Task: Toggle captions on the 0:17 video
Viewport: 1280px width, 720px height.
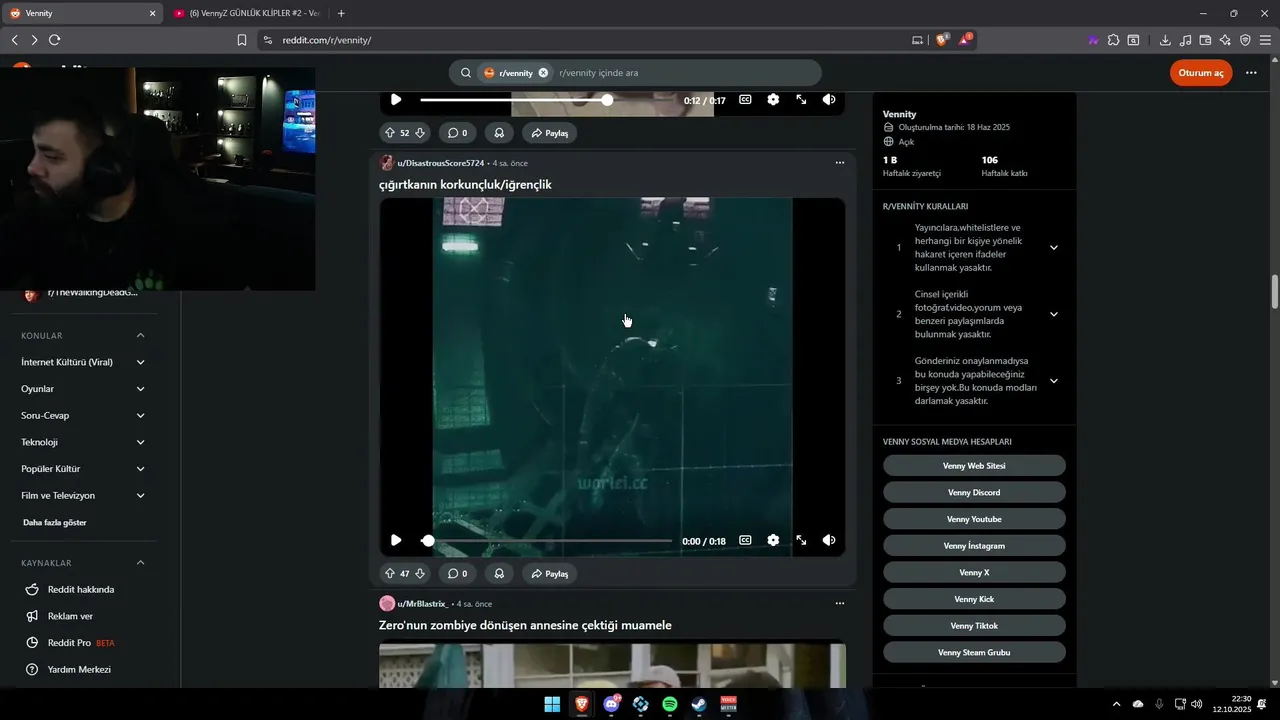Action: [745, 100]
